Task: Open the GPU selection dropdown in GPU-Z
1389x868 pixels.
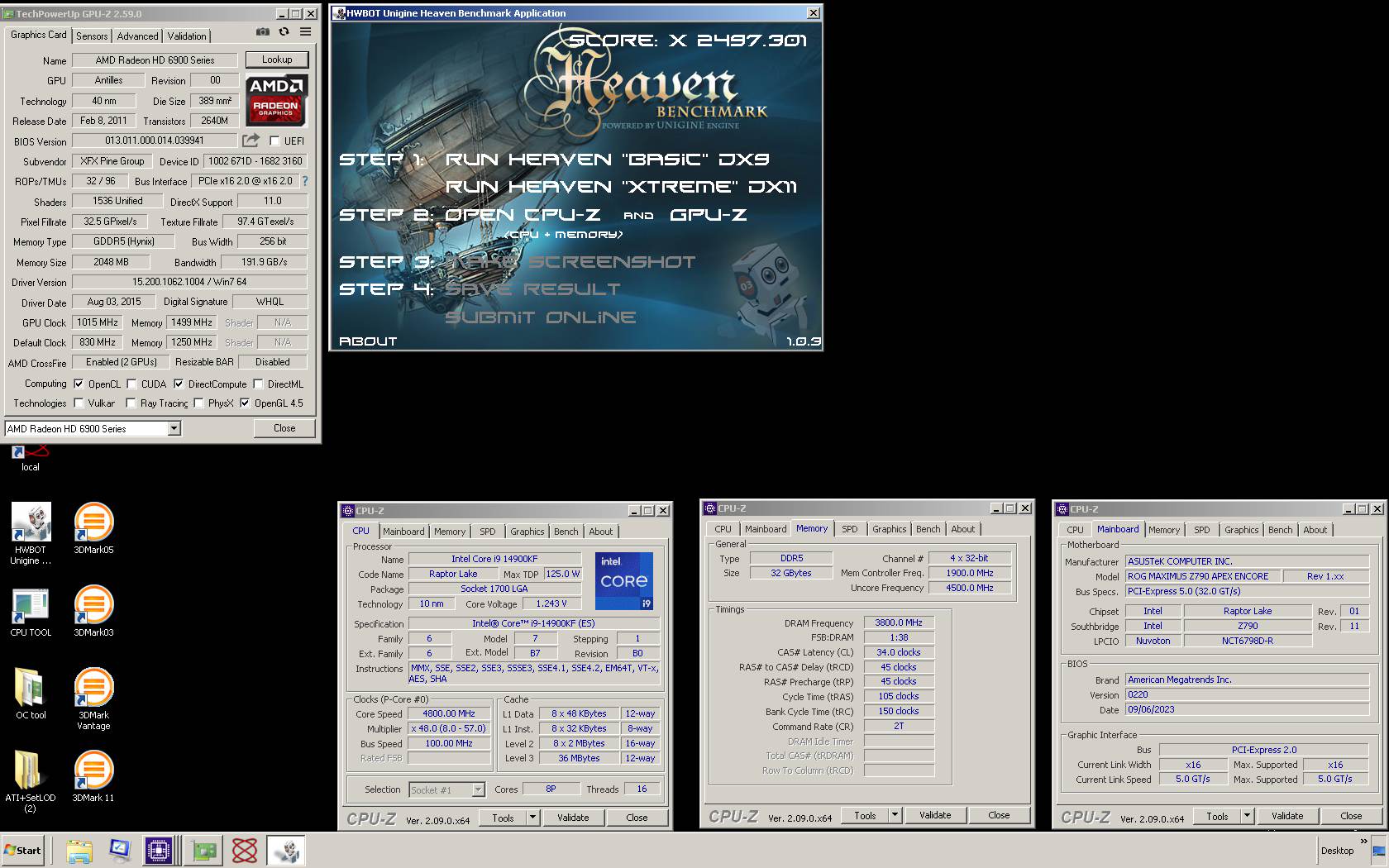Action: click(x=174, y=428)
